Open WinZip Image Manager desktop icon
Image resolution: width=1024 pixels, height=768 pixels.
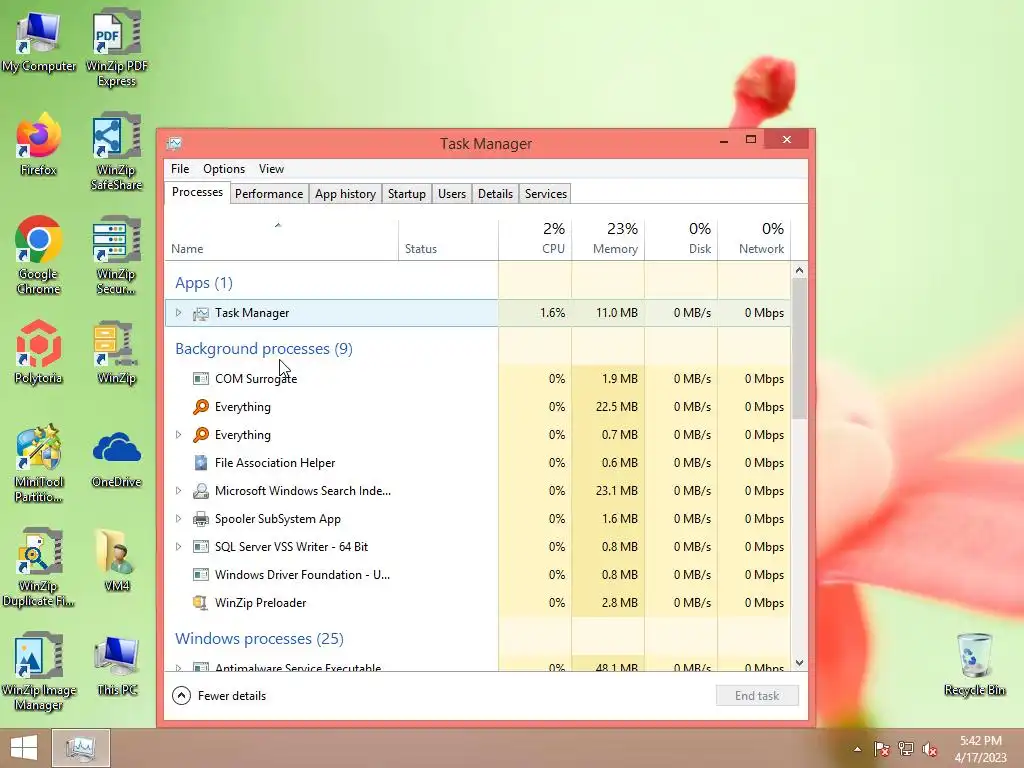39,671
